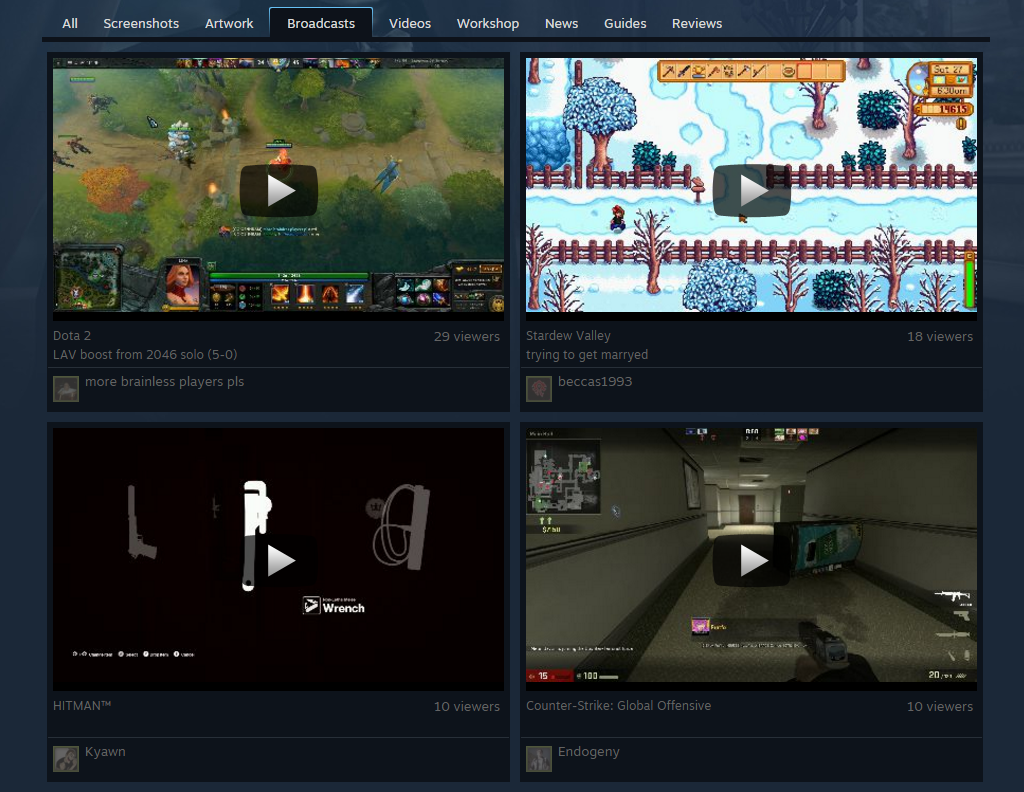Image resolution: width=1024 pixels, height=792 pixels.
Task: Click the Artwork tab
Action: pyautogui.click(x=229, y=23)
